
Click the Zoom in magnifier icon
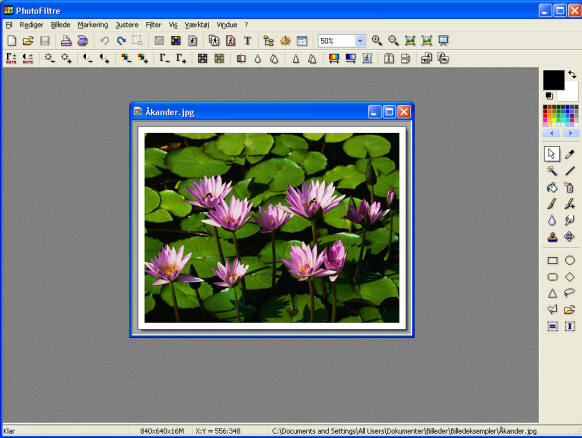point(377,40)
